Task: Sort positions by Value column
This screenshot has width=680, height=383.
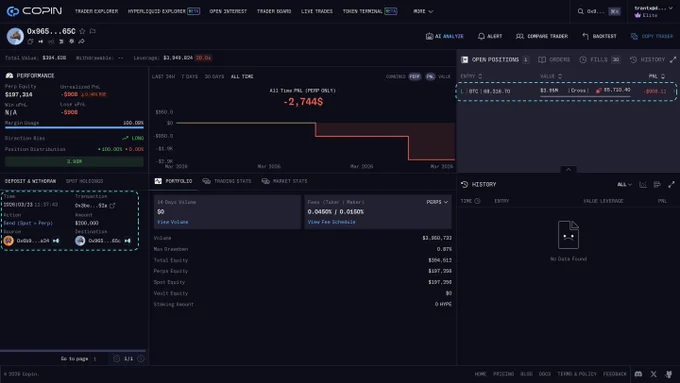Action: pyautogui.click(x=551, y=76)
